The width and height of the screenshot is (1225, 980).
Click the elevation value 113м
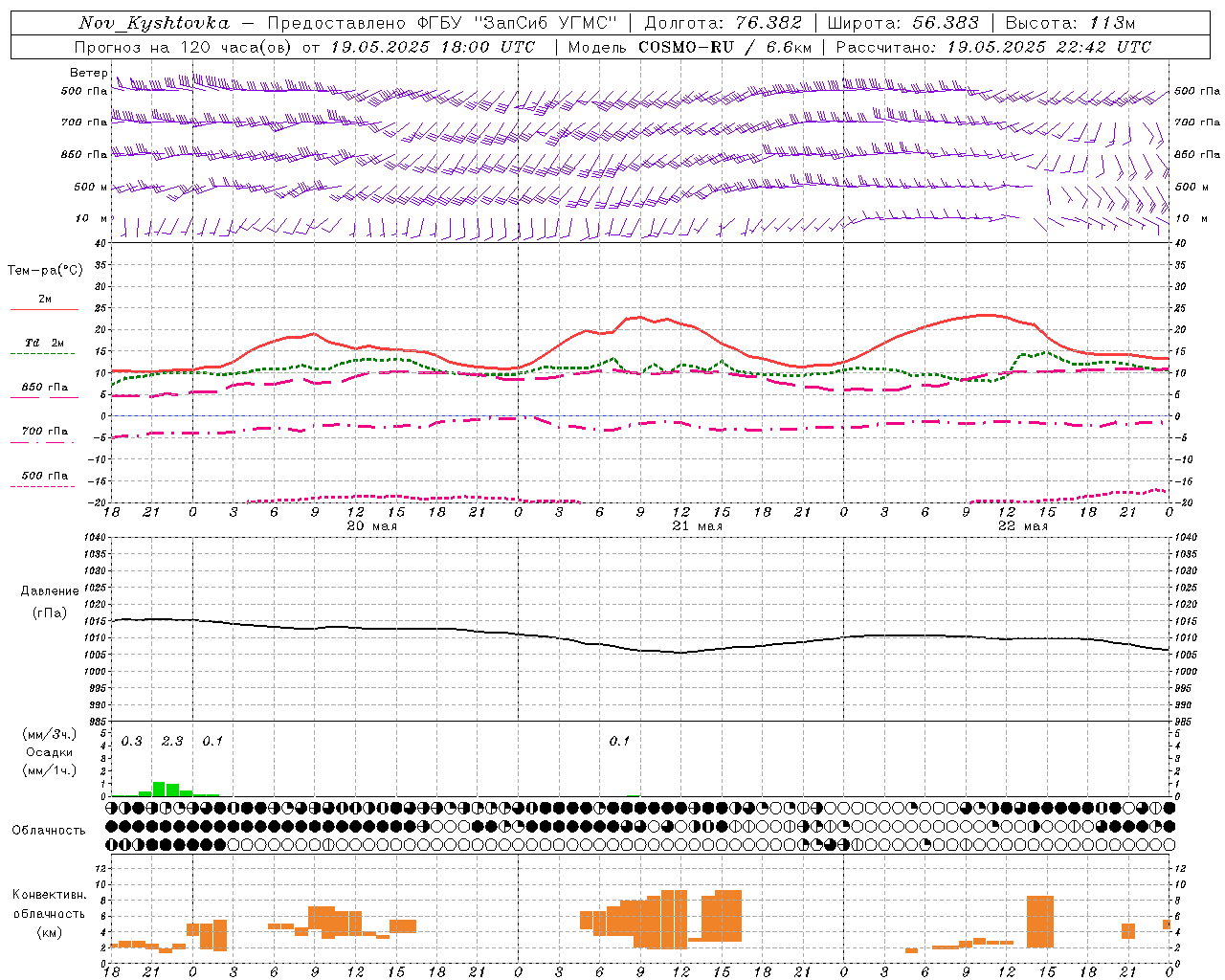(1111, 23)
